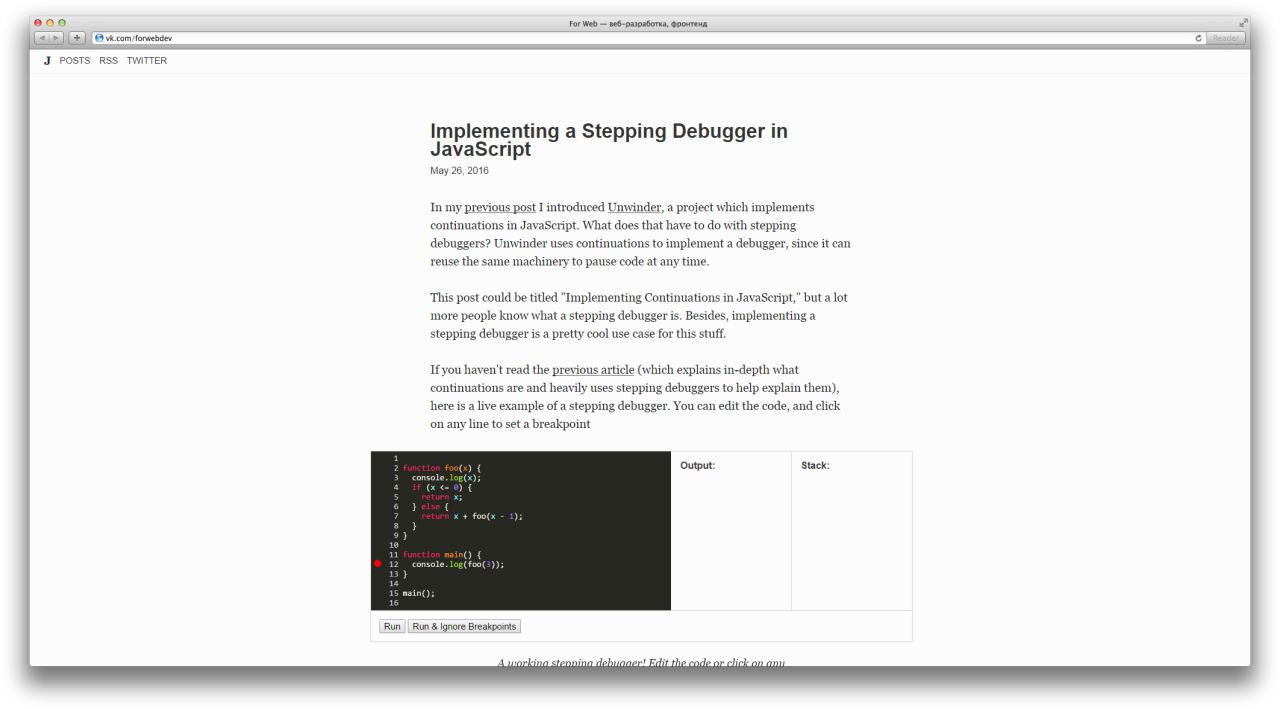Open the RSS nav item
1280x709 pixels.
108,61
